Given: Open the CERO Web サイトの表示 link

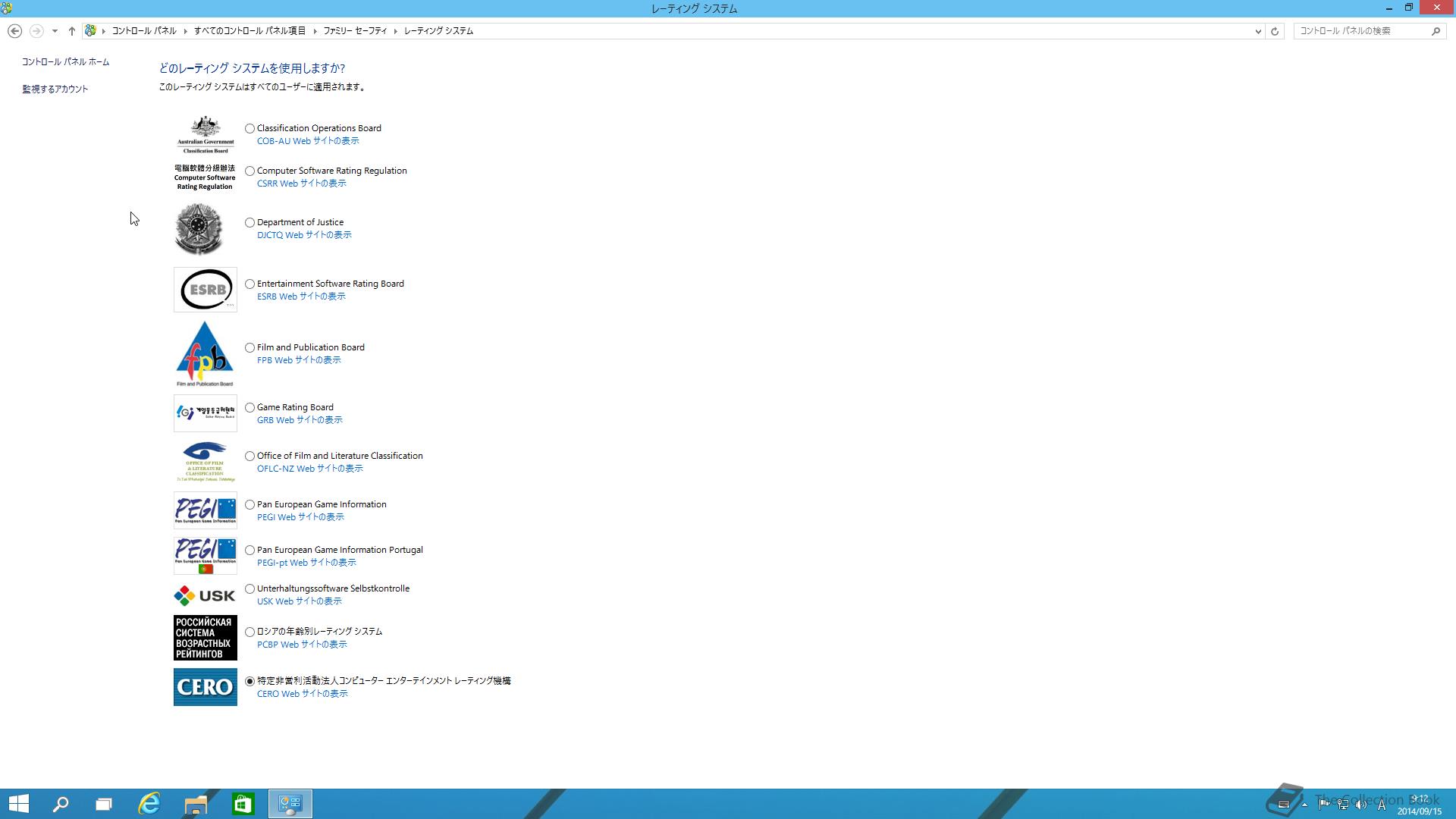Looking at the screenshot, I should click(x=303, y=694).
